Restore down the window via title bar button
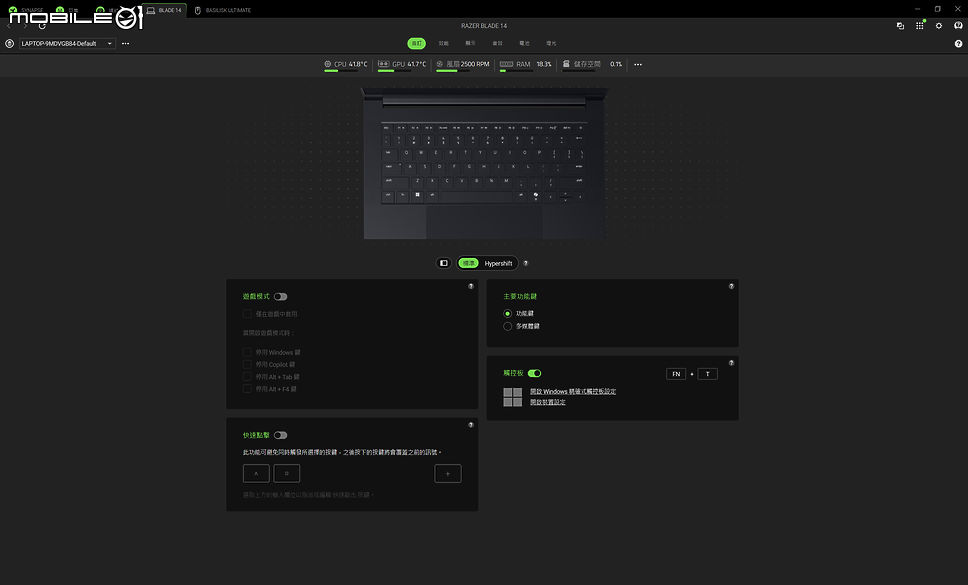Image resolution: width=968 pixels, height=585 pixels. tap(938, 9)
